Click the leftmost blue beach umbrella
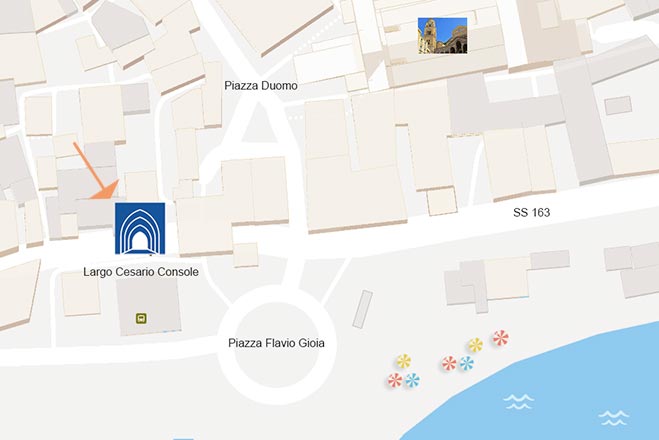The height and width of the screenshot is (440, 659). 412,380
